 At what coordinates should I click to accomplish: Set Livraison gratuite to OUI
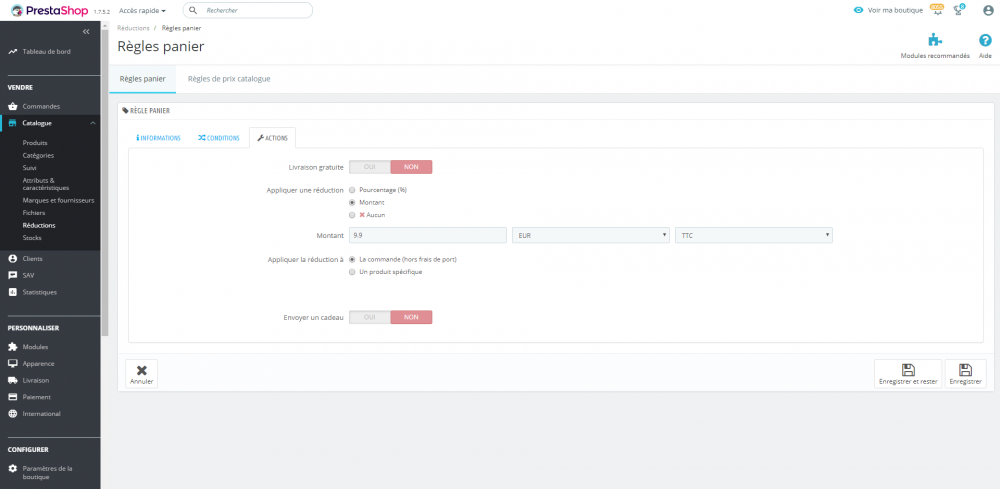370,167
